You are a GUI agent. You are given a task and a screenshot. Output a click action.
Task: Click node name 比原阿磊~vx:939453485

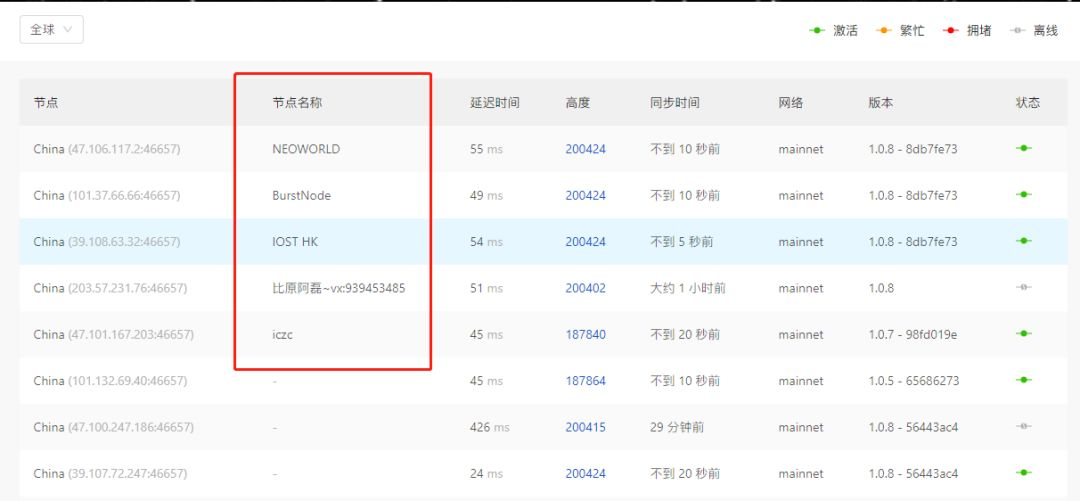pyautogui.click(x=339, y=288)
